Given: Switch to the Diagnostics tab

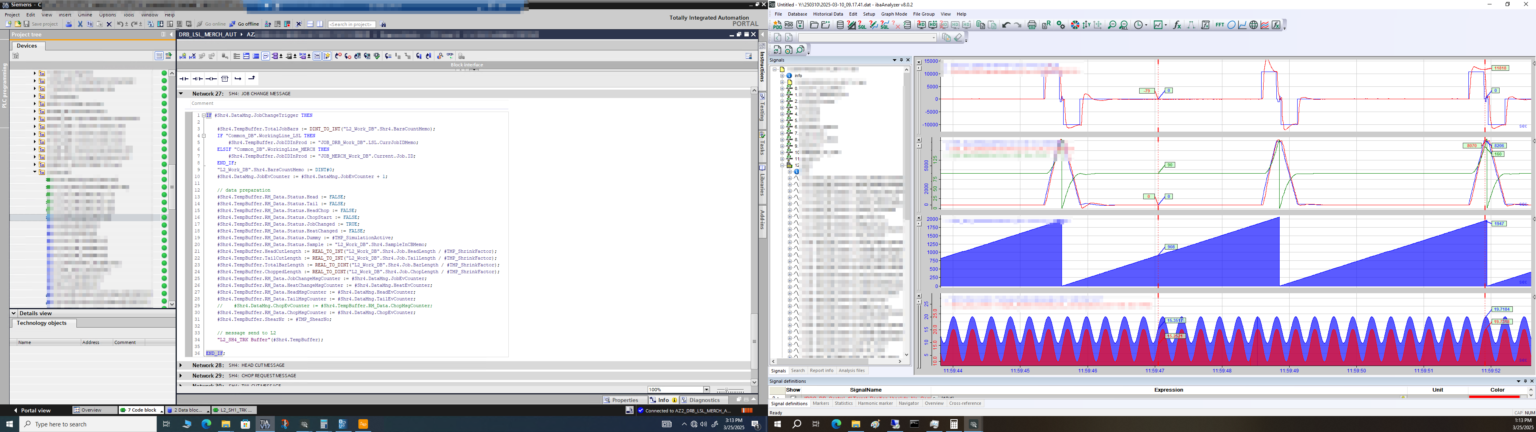Looking at the screenshot, I should click(704, 400).
